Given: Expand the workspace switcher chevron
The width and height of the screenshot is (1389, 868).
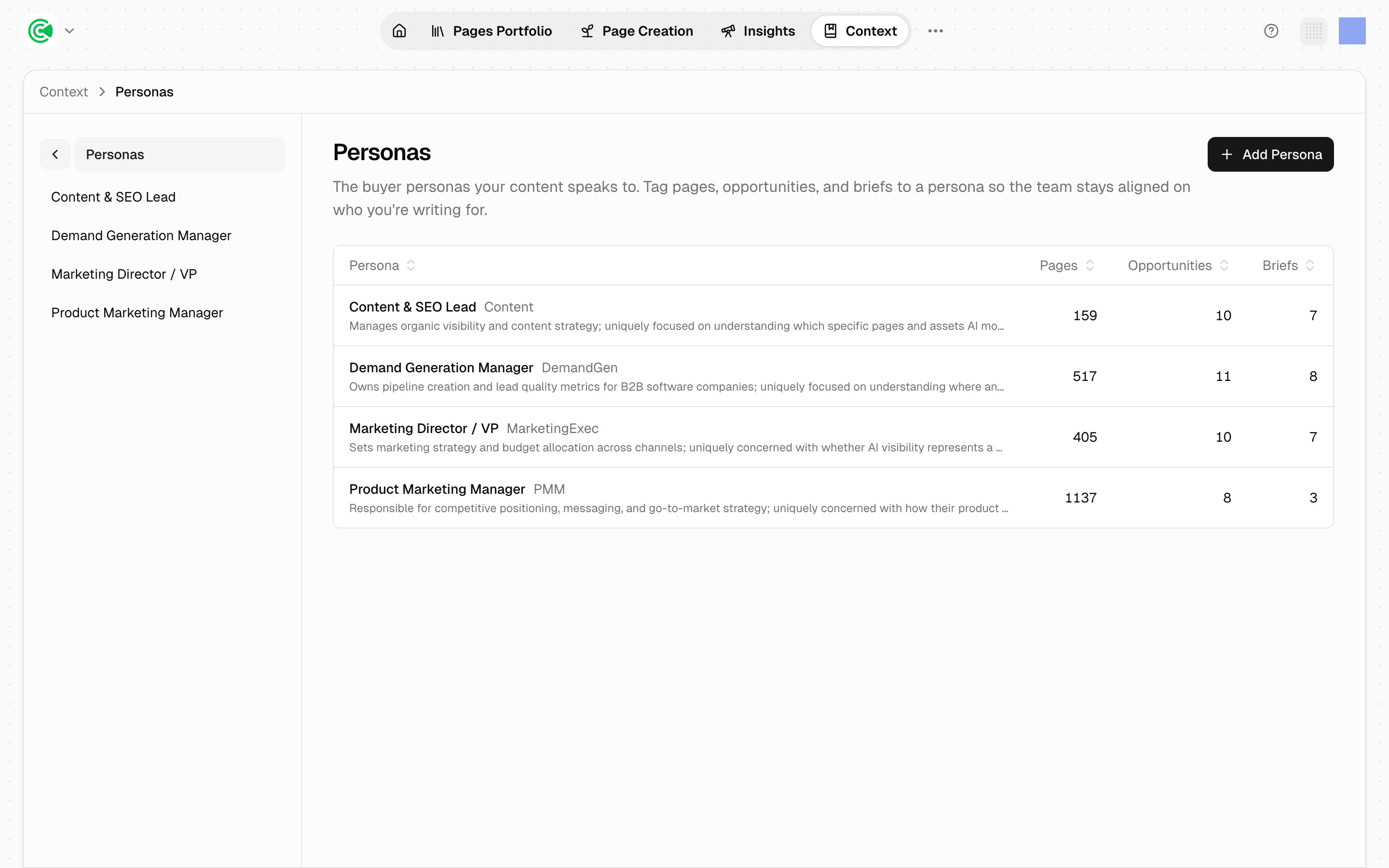Looking at the screenshot, I should click(x=69, y=31).
